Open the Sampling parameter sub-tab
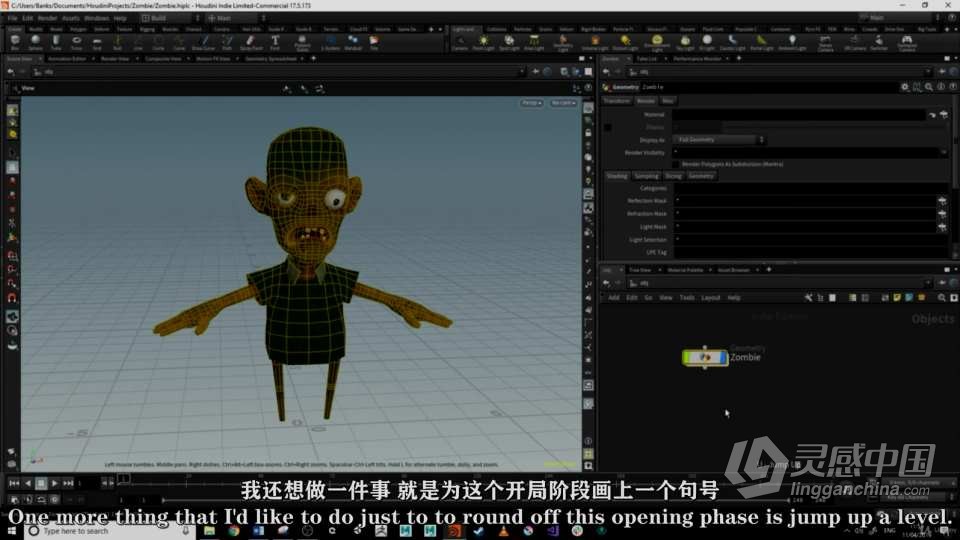960x540 pixels. 646,176
